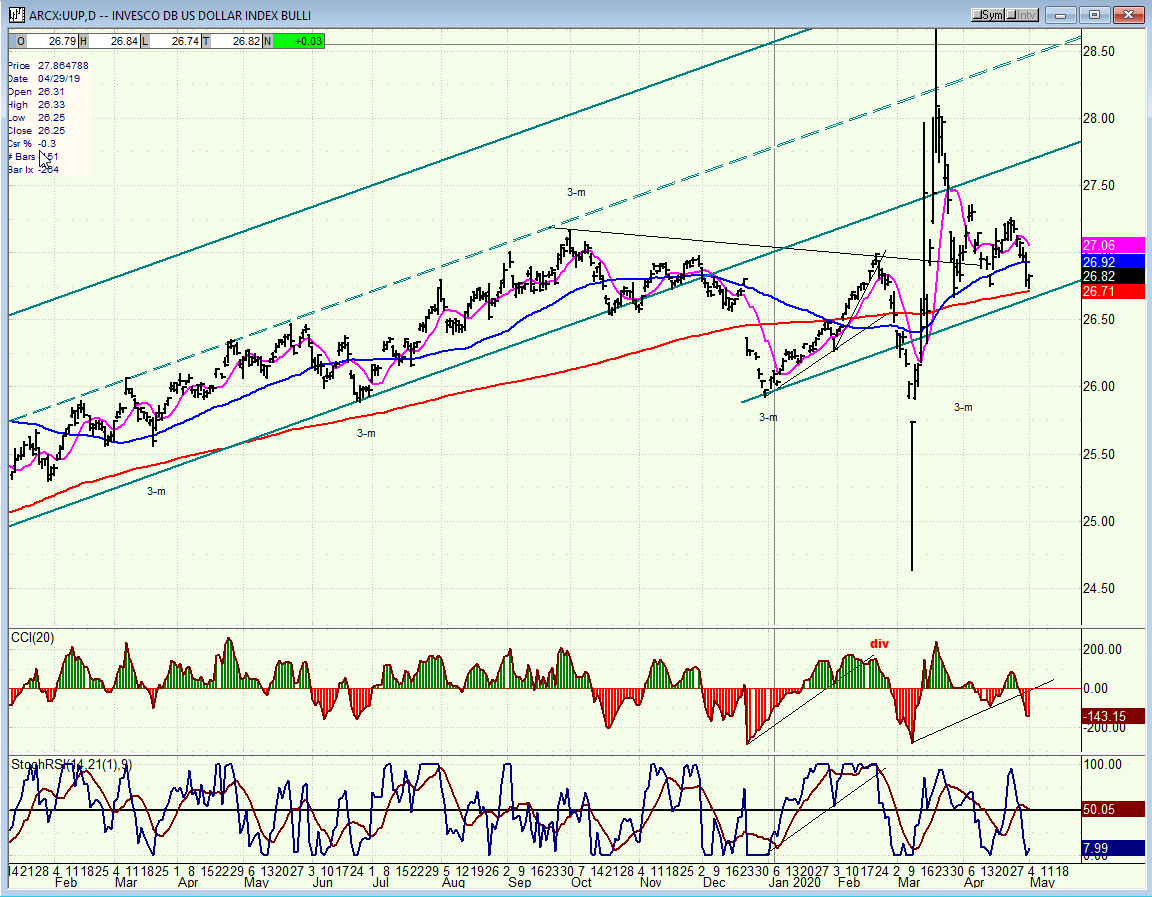Click the red div annotation on CCI panel
Image resolution: width=1152 pixels, height=897 pixels.
879,644
